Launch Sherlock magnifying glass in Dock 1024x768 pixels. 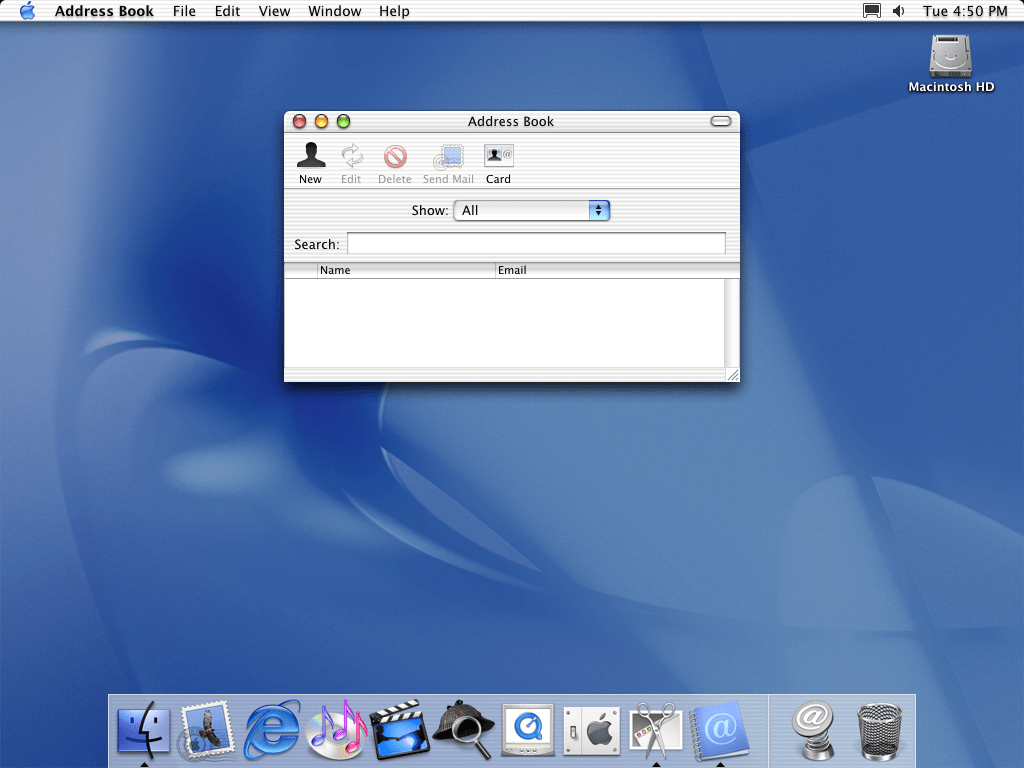[x=463, y=729]
